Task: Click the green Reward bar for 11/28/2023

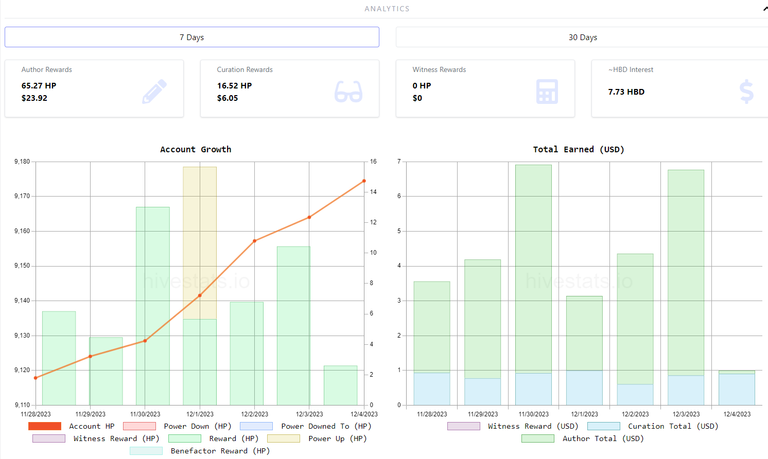Action: (x=59, y=358)
